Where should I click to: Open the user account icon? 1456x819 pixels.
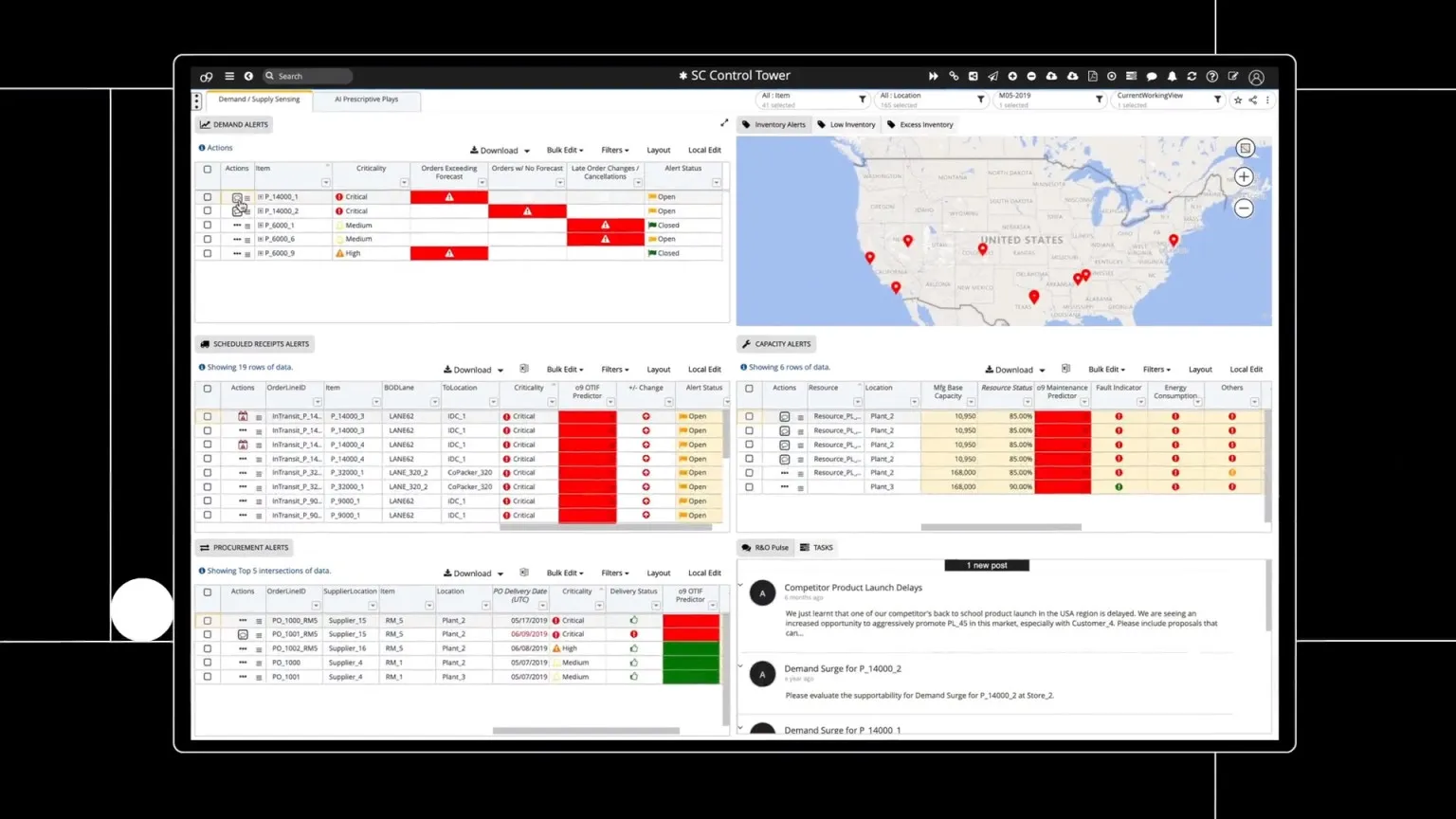tap(1256, 76)
